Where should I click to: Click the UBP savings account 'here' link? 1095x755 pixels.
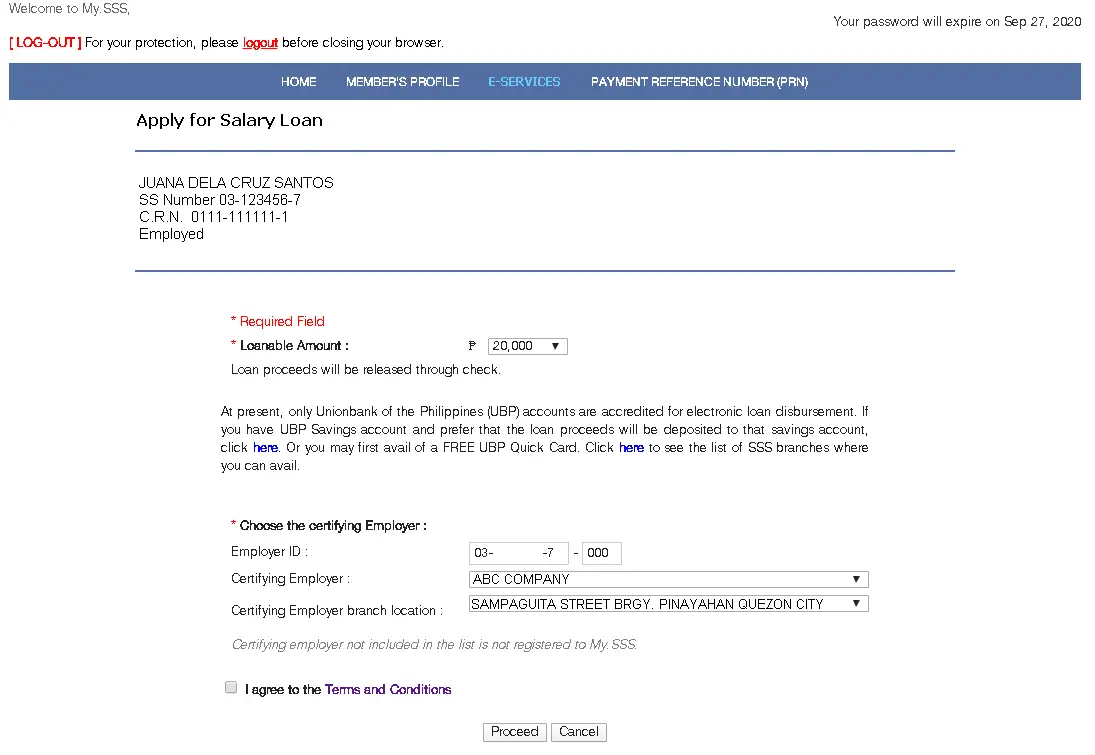(x=264, y=447)
